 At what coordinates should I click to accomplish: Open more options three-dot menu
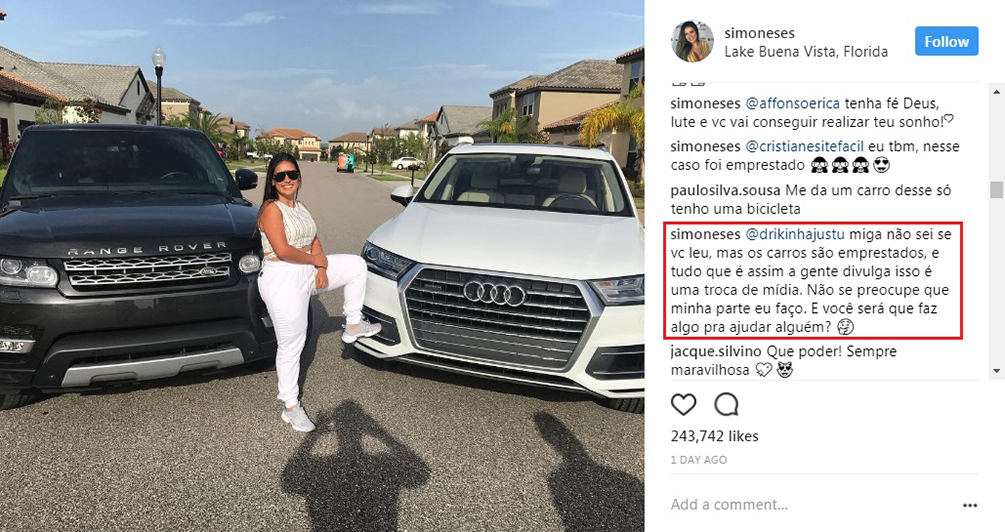pyautogui.click(x=970, y=506)
